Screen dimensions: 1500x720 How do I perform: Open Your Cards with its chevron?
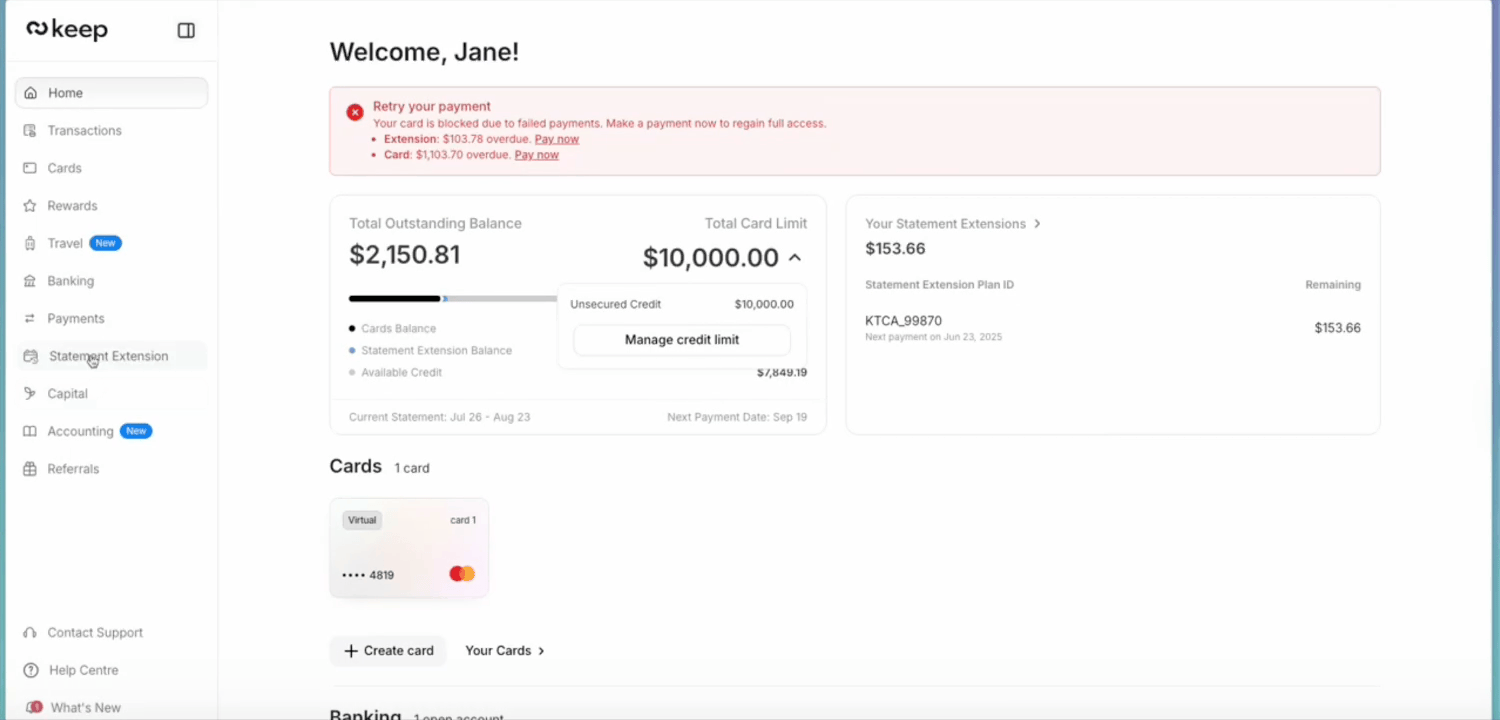tap(540, 650)
